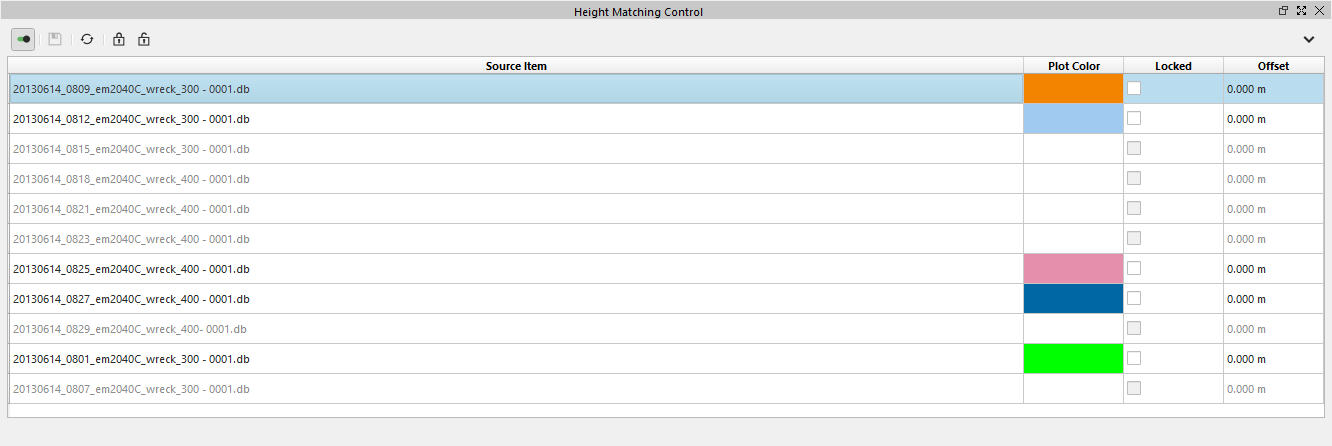Click the Plot Color column header

click(x=1073, y=66)
